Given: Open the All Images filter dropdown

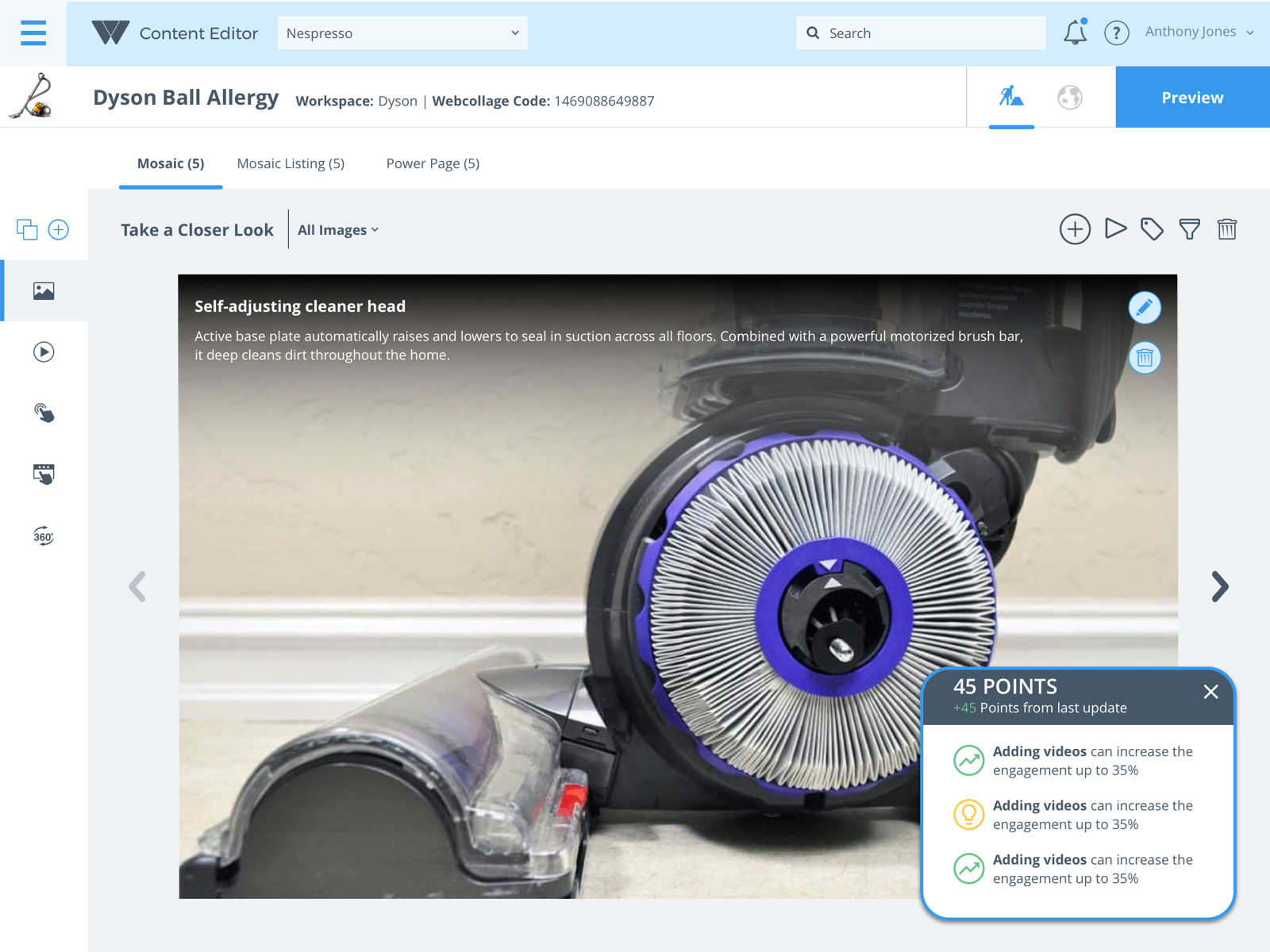Looking at the screenshot, I should pos(338,230).
